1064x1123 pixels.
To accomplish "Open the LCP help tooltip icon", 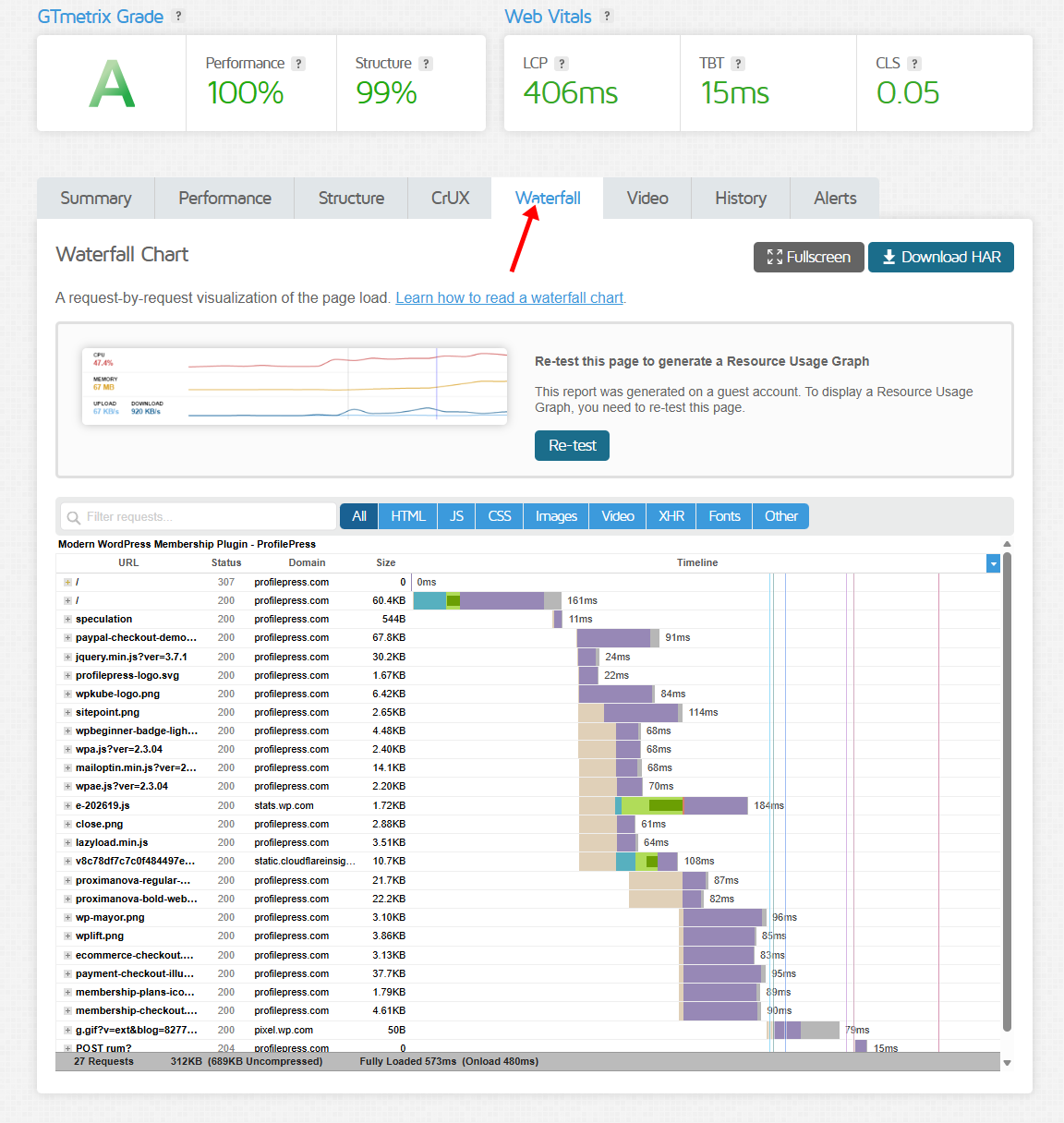I will [x=562, y=64].
